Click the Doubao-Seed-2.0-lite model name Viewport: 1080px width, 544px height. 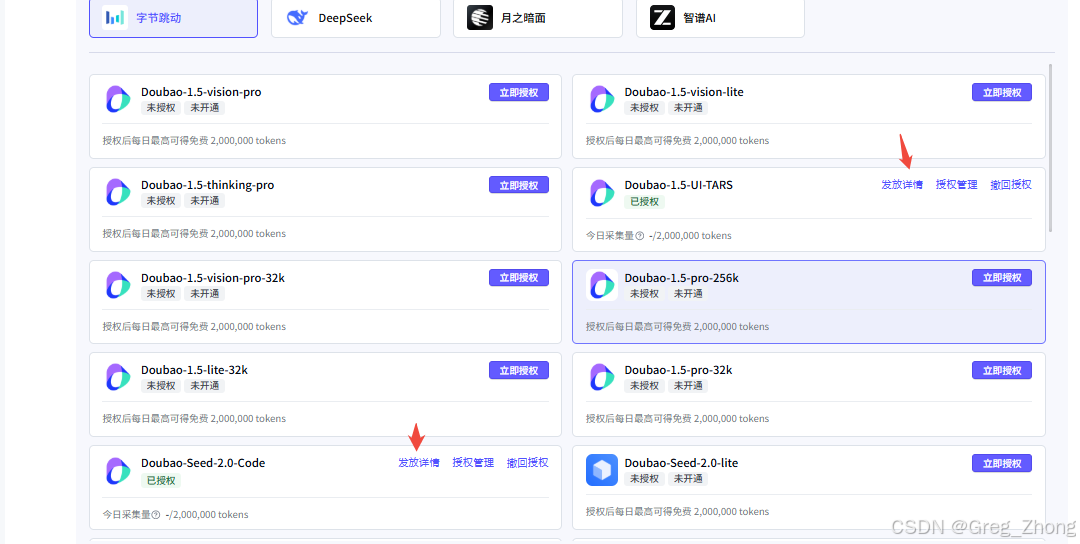click(681, 463)
